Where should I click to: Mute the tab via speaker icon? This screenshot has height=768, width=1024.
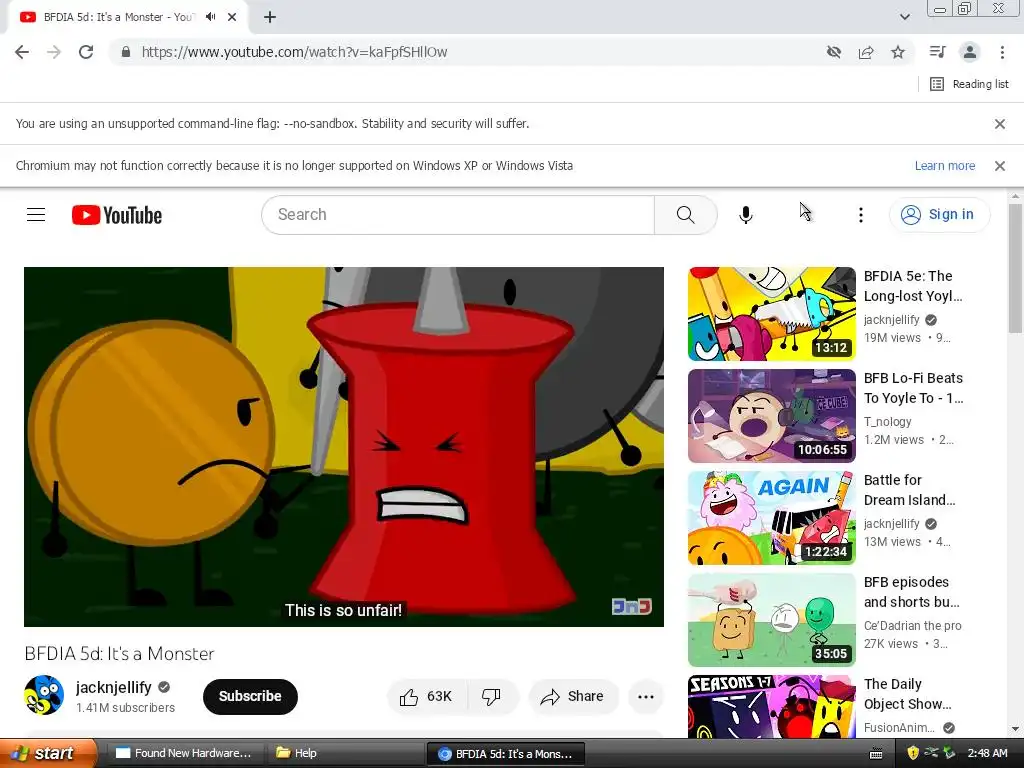210,17
